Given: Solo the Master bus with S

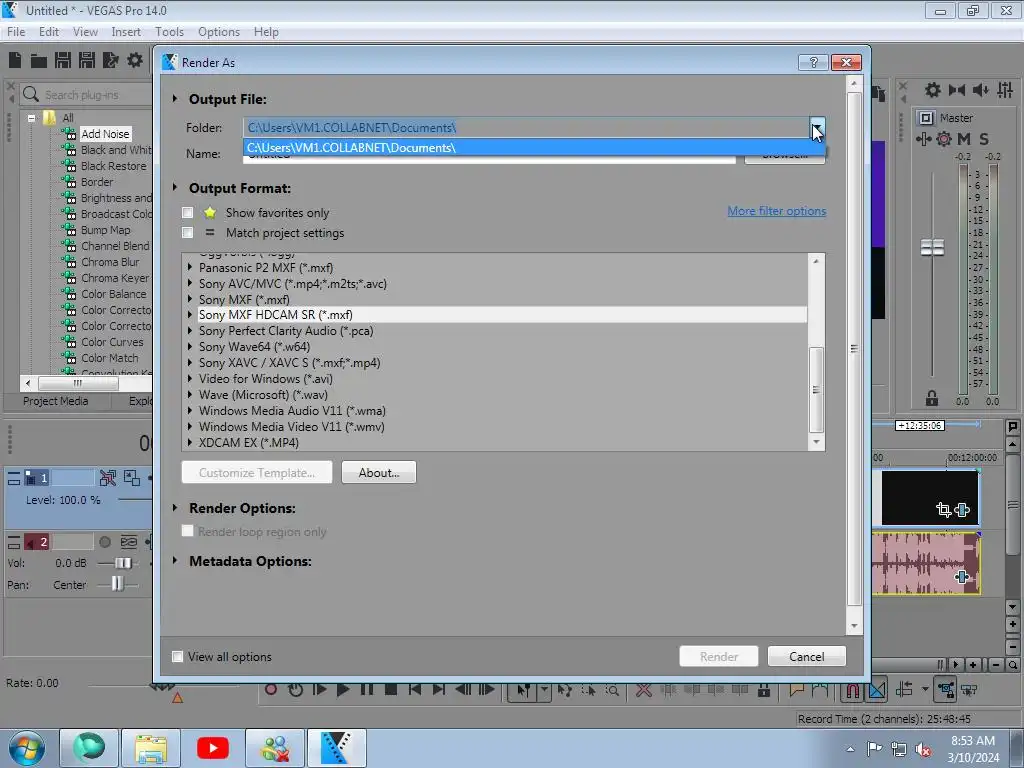Looking at the screenshot, I should tap(984, 138).
